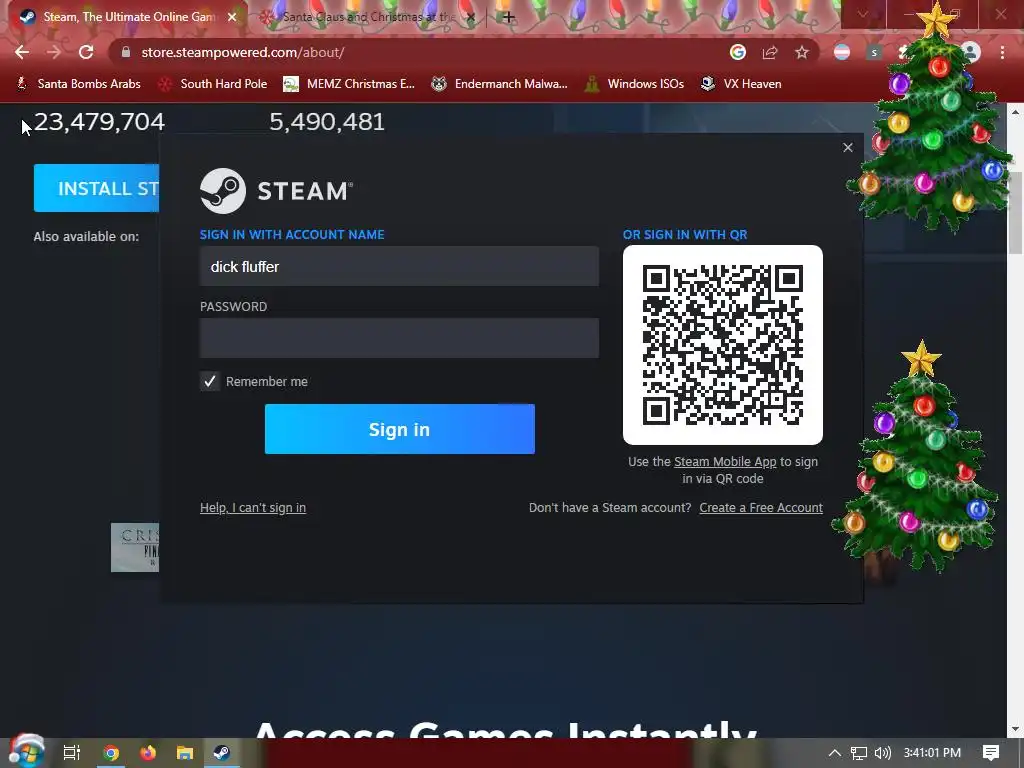Bookmark this page with star icon
The height and width of the screenshot is (768, 1024).
[802, 52]
